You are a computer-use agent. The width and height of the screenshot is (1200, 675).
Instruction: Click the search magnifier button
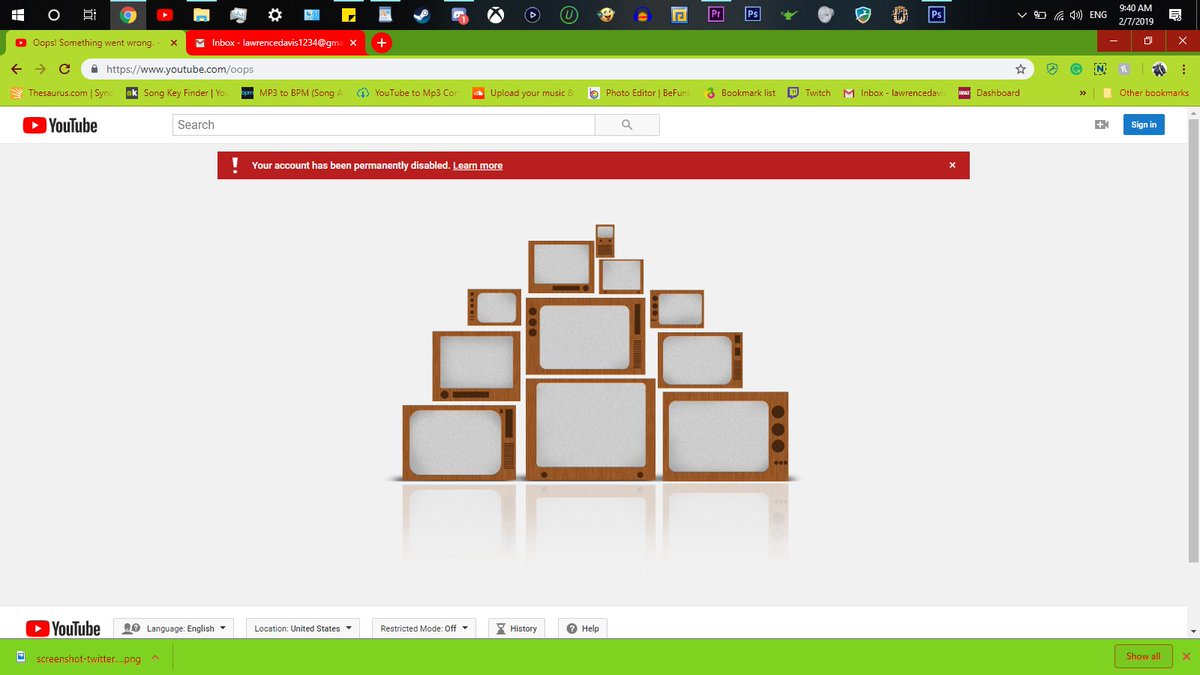pos(627,125)
